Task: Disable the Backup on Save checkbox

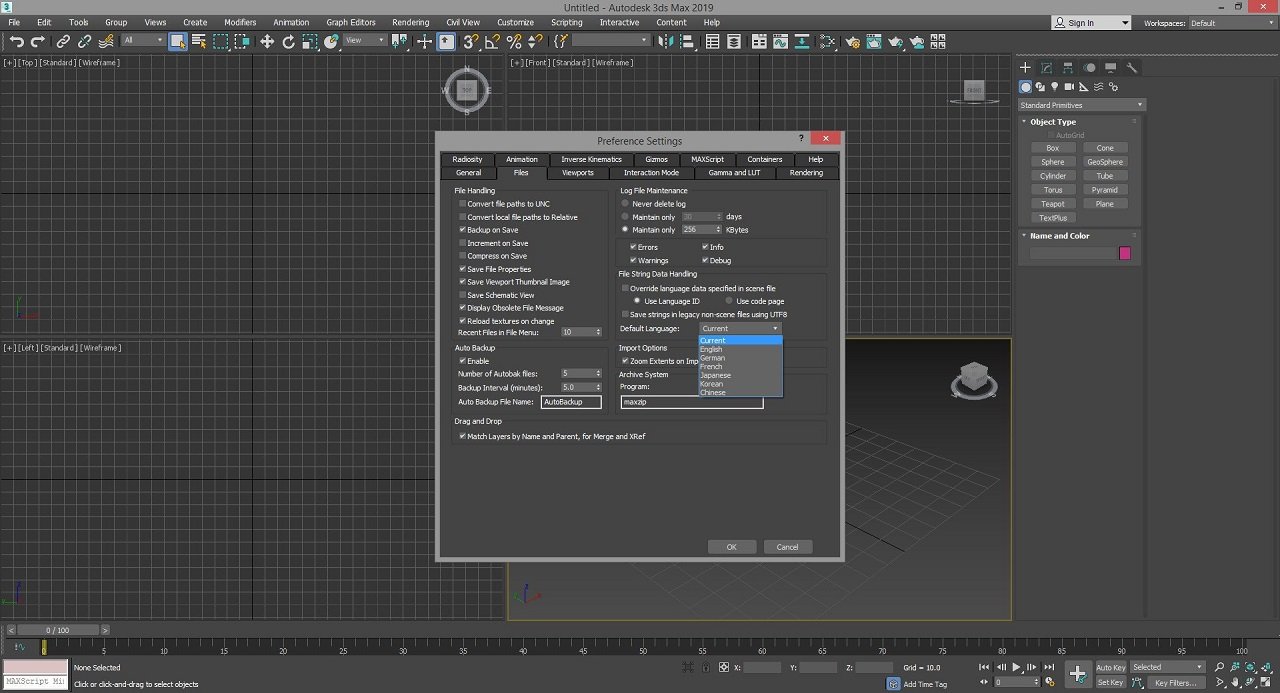Action: pos(462,230)
